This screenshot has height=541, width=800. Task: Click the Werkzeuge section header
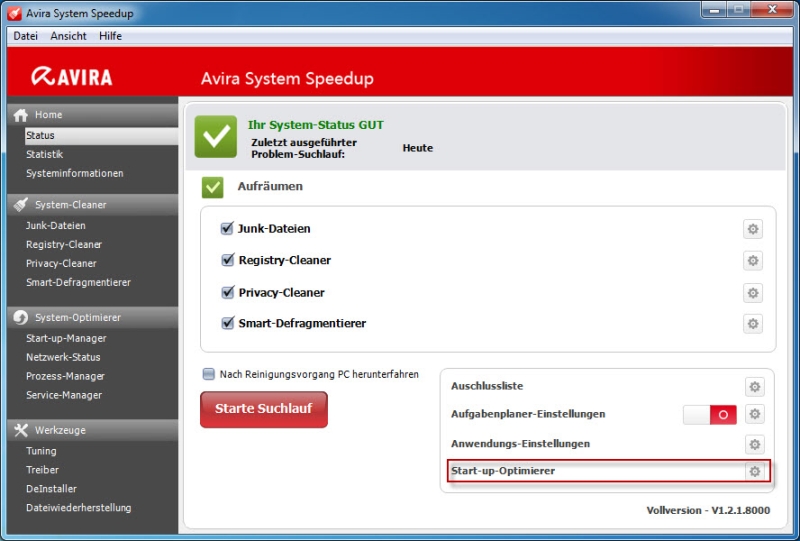tap(93, 430)
